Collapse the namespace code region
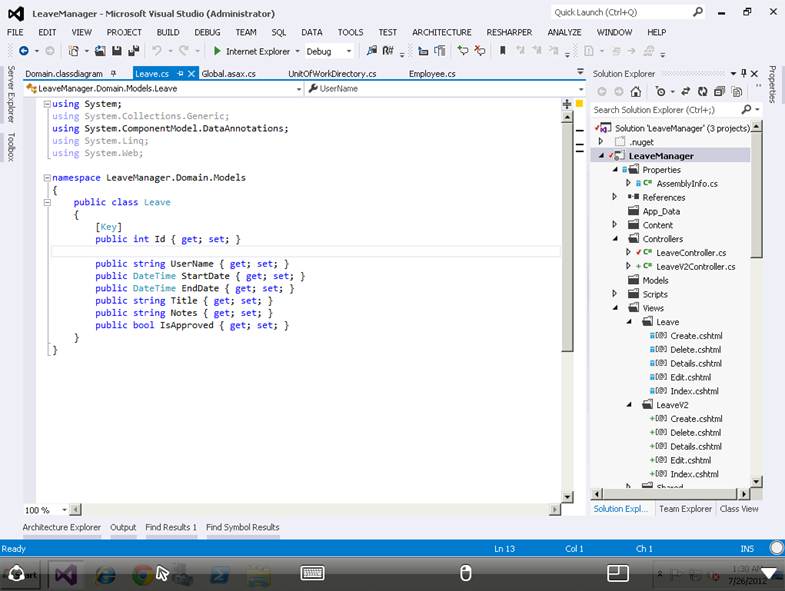Screen dimensions: 785x591 (x=47, y=177)
